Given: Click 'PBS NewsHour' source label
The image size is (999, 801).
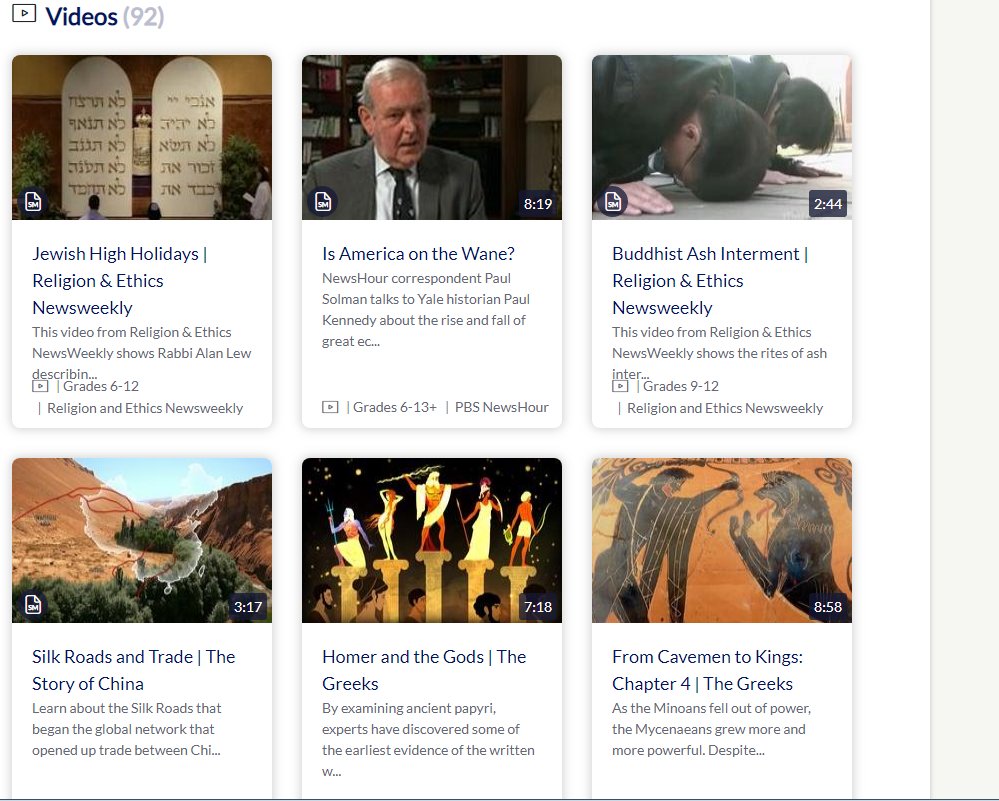Looking at the screenshot, I should (501, 407).
